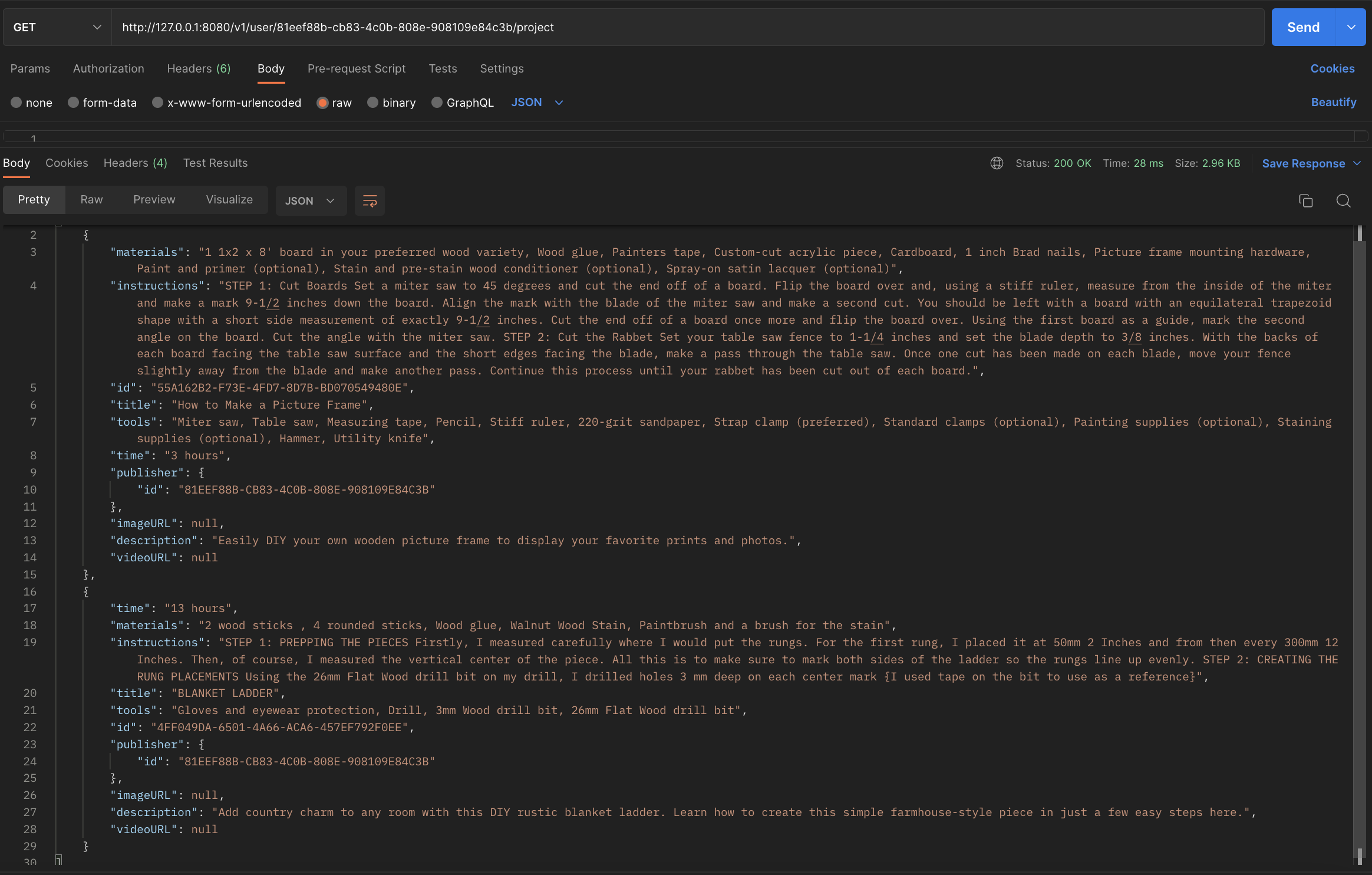Screen dimensions: 1372x875
Task: Click the request URL field
Action: pyautogui.click(x=687, y=27)
